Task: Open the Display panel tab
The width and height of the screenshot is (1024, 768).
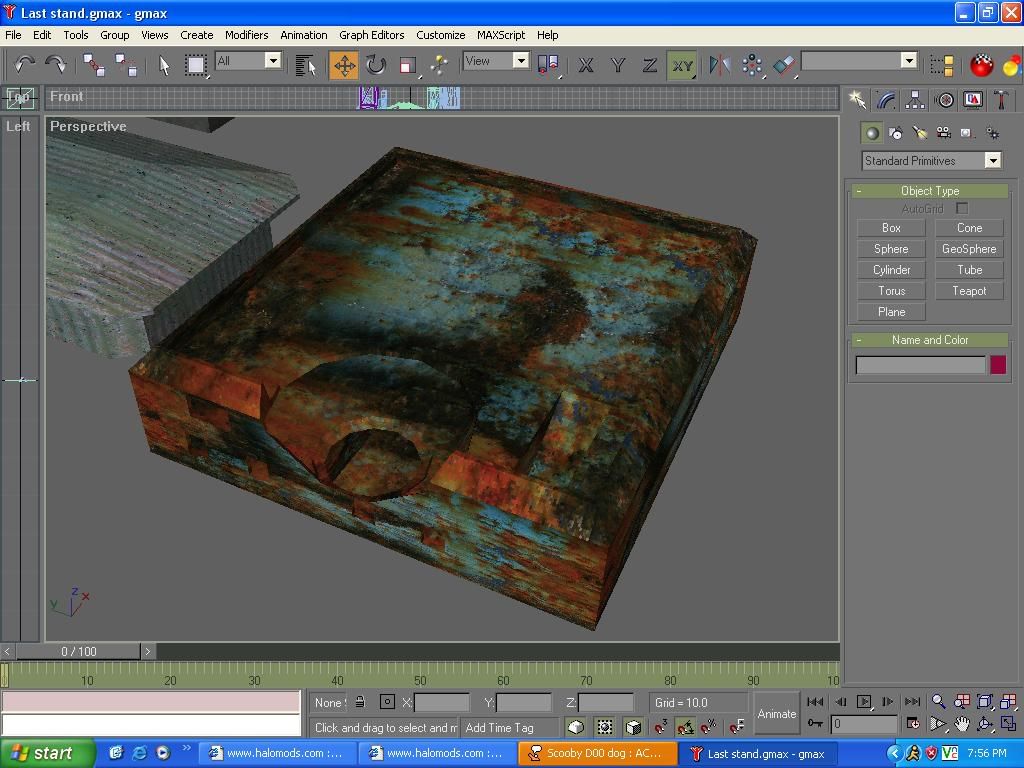Action: 973,99
